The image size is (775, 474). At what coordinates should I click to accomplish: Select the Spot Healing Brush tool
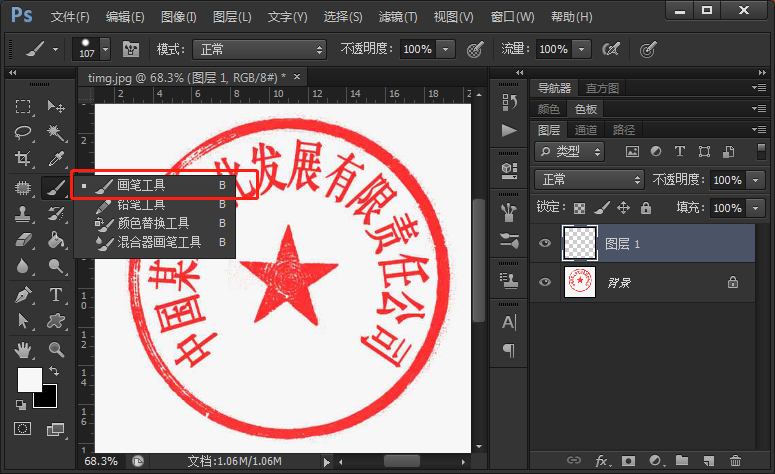coord(23,188)
